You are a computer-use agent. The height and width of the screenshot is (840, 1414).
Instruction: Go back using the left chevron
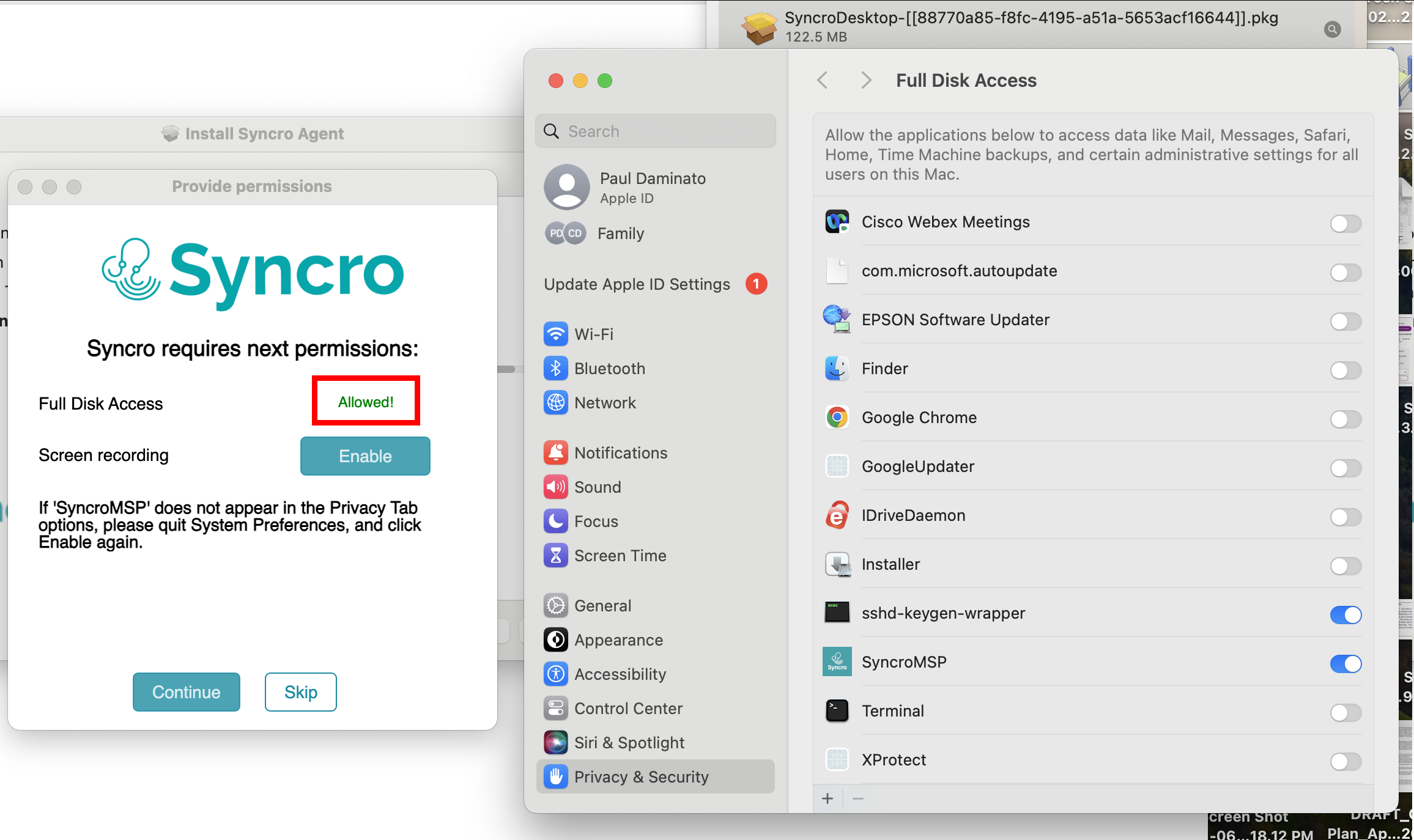click(x=823, y=80)
